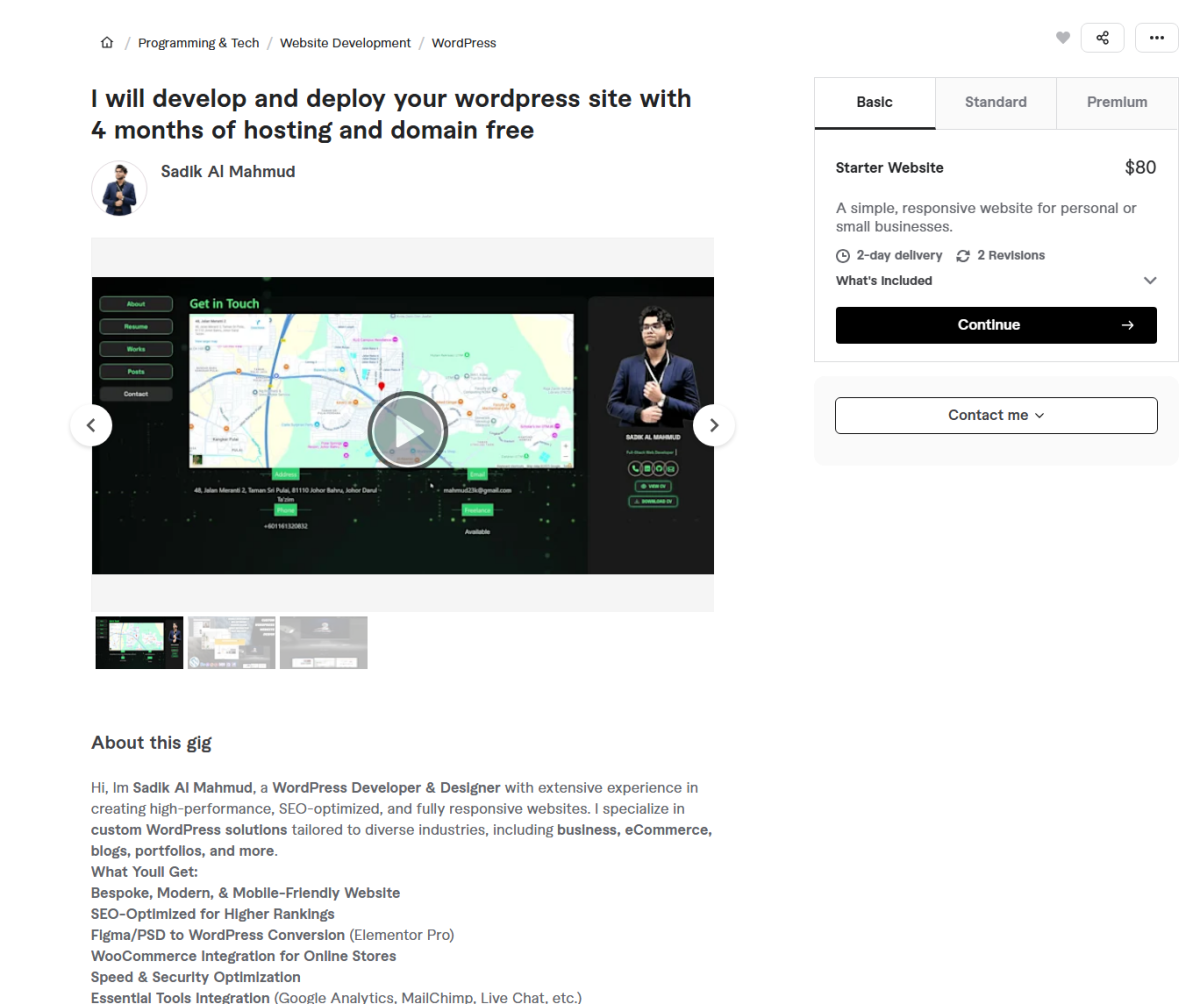Go to next gallery slide

(x=714, y=425)
